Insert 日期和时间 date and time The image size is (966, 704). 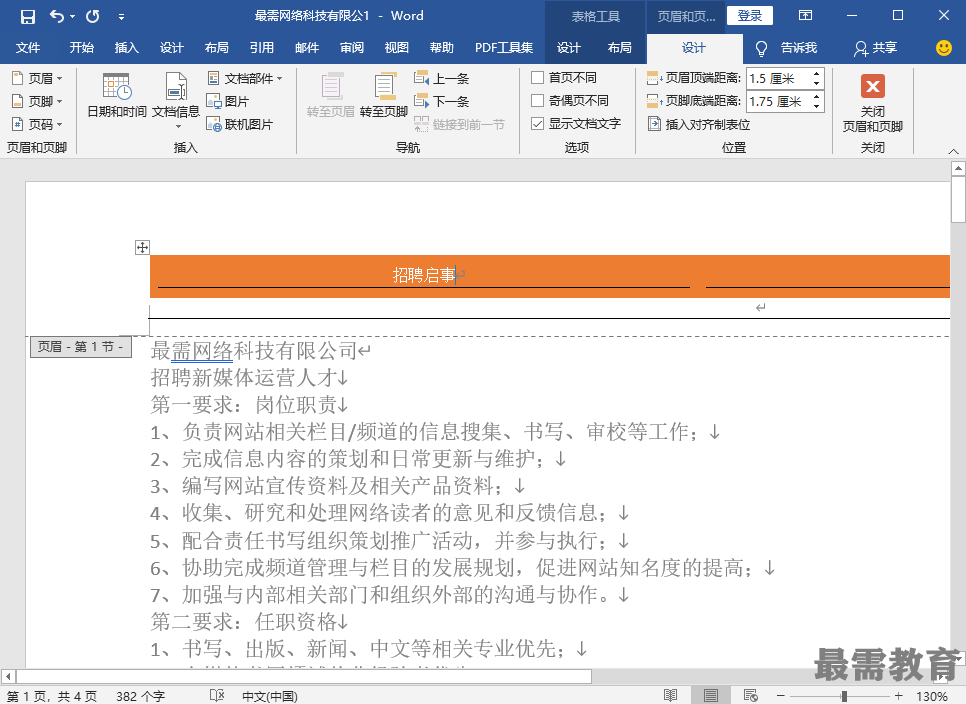click(117, 95)
